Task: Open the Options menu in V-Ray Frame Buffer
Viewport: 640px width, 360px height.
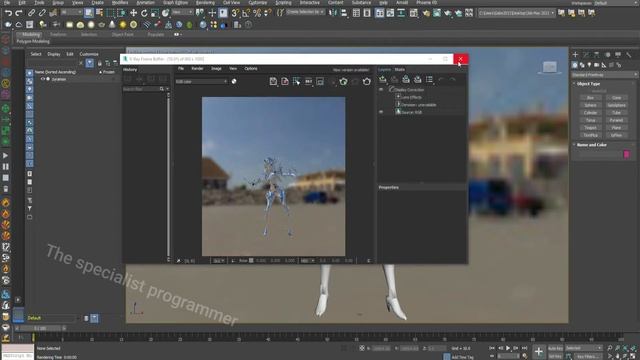Action: [x=251, y=69]
